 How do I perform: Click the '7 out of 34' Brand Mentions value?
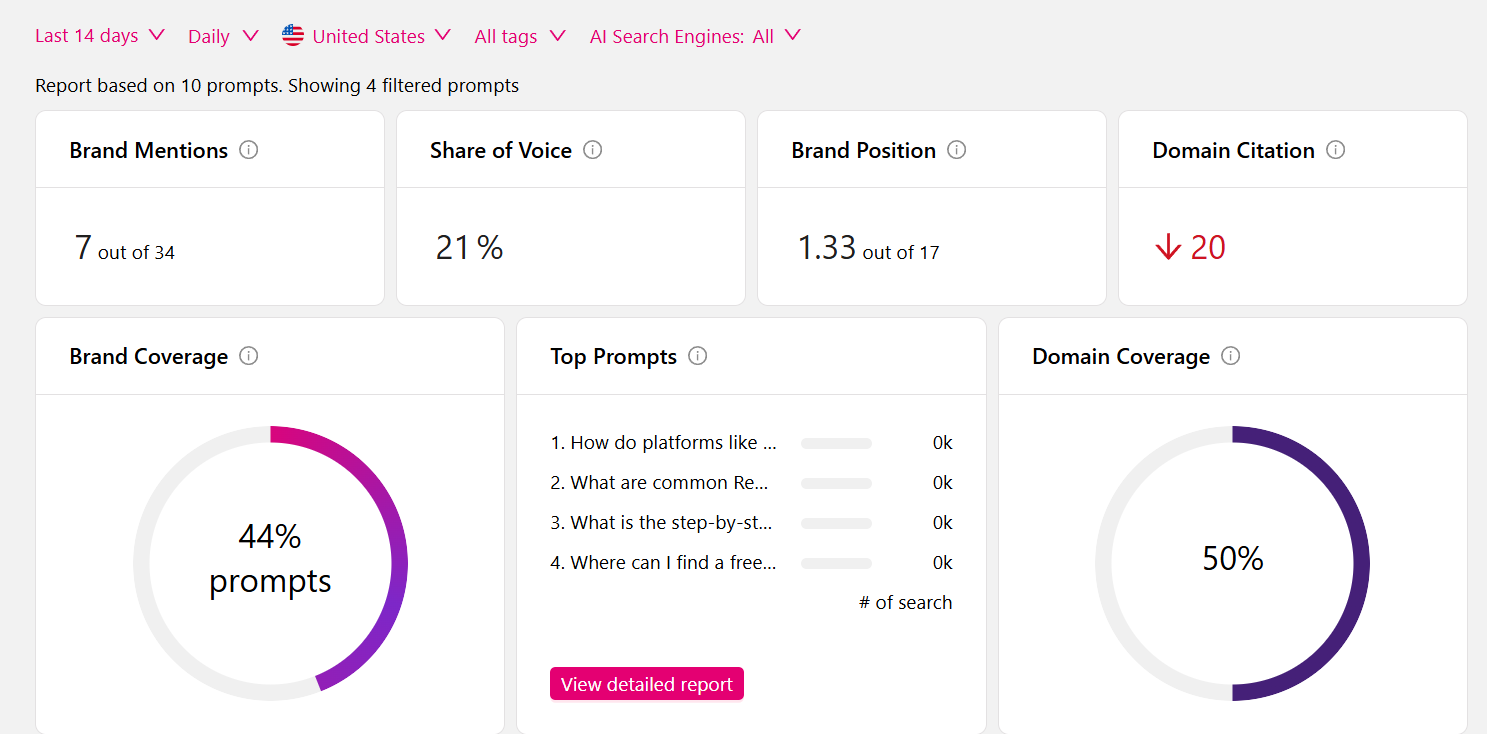coord(125,247)
